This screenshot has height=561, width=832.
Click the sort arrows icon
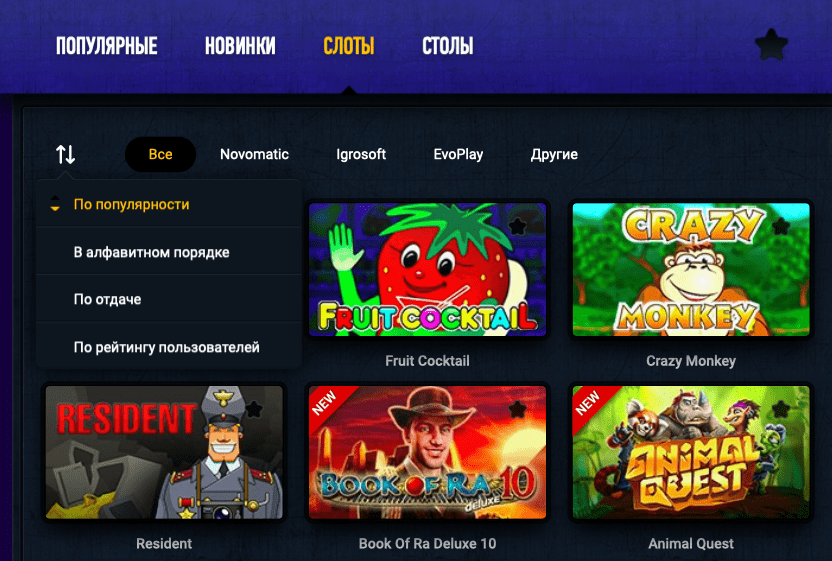click(x=66, y=154)
